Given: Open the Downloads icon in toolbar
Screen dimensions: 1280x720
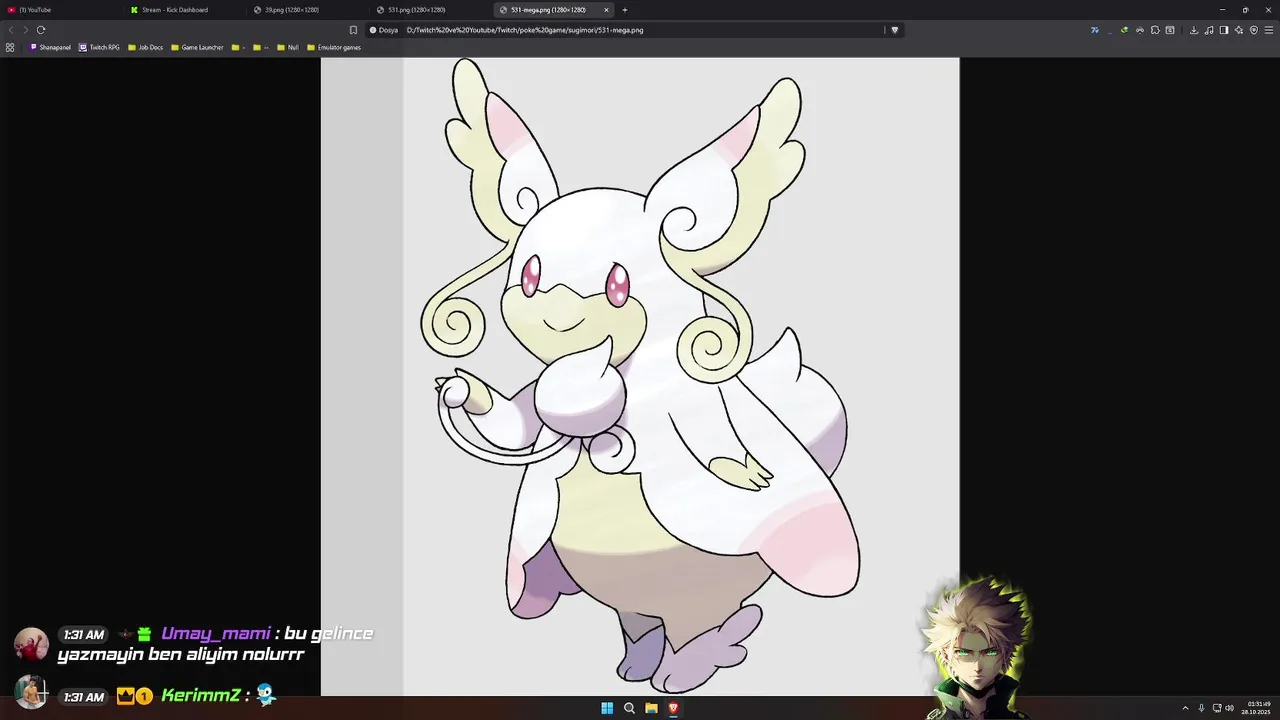Looking at the screenshot, I should coord(1194,30).
